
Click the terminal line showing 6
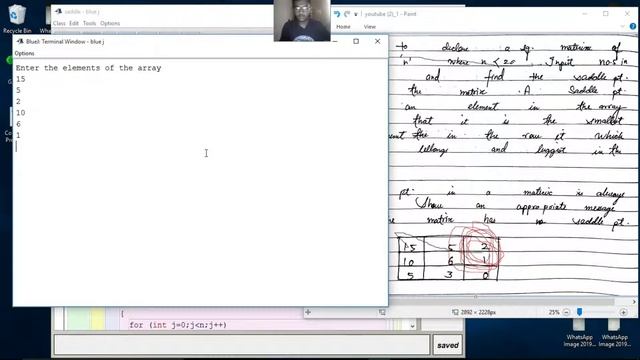[18, 124]
